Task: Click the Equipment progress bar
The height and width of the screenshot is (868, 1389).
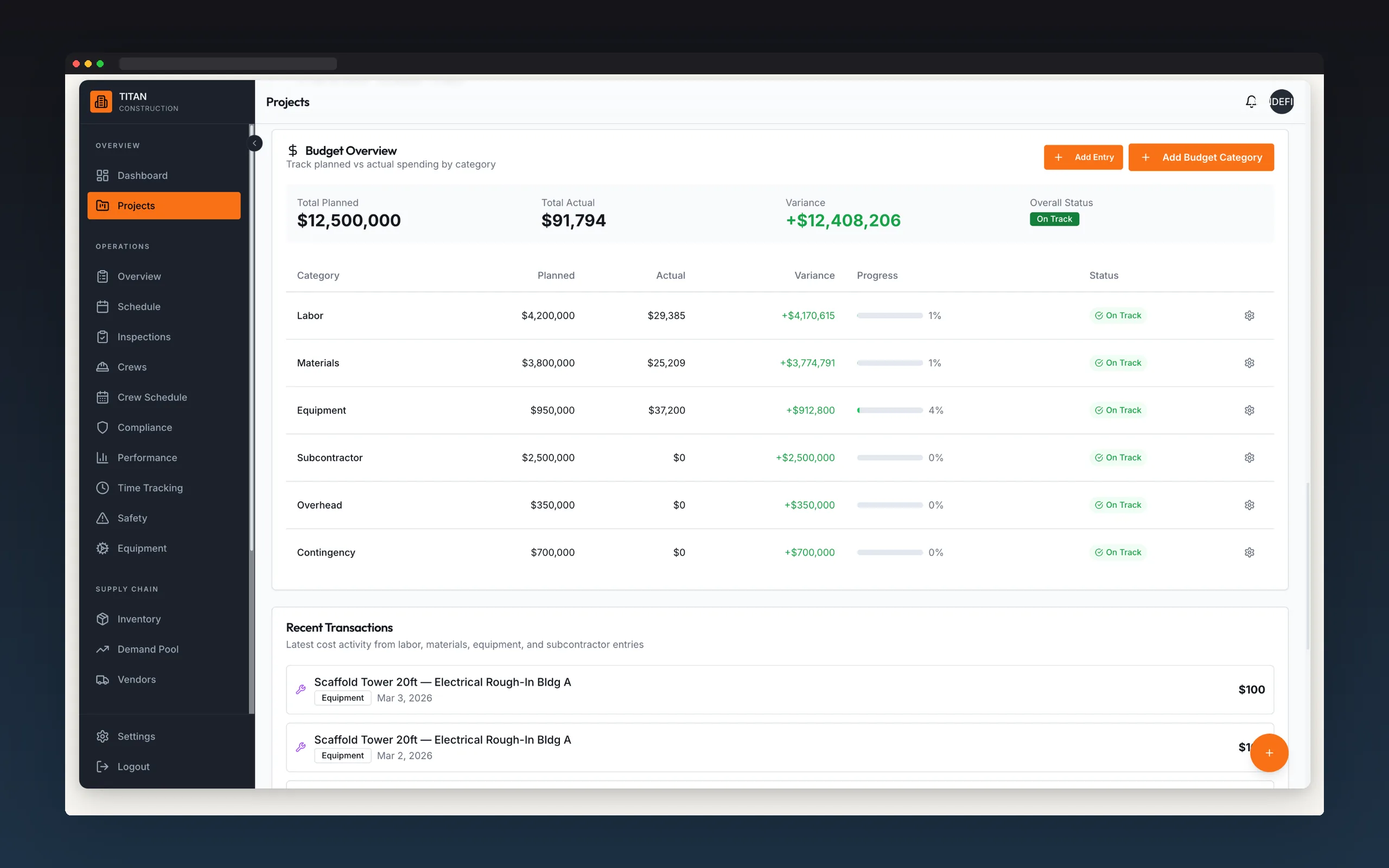Action: [889, 411]
